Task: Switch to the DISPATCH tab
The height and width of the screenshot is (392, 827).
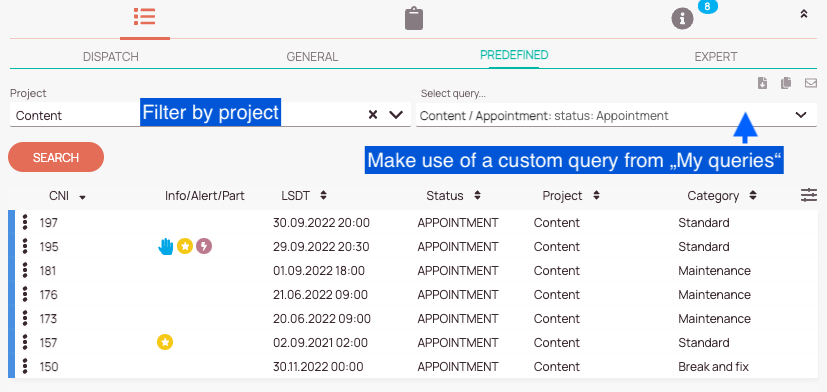Action: coord(111,57)
